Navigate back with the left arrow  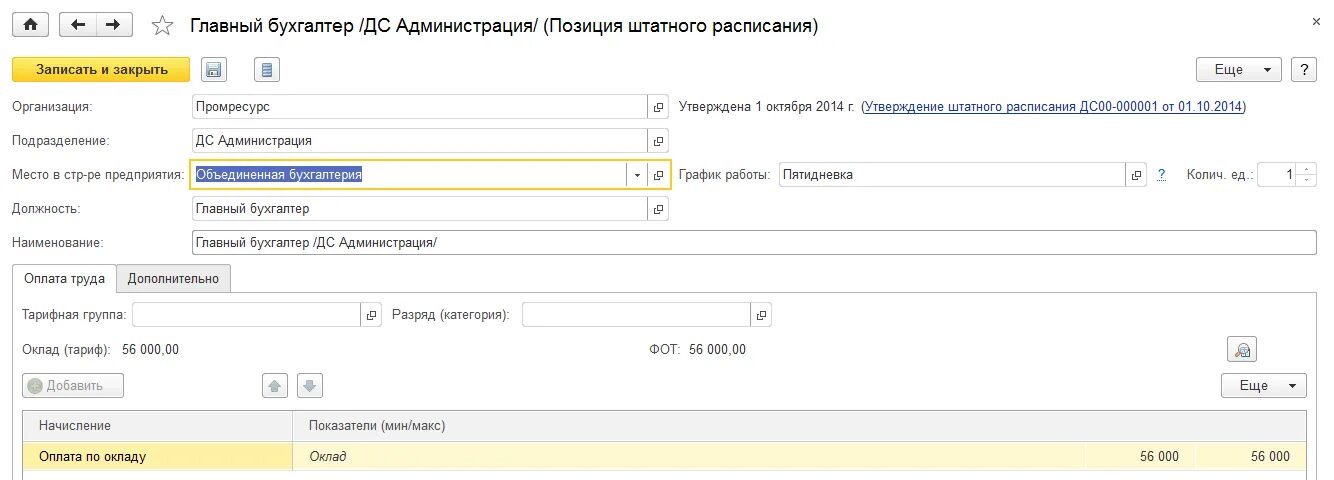[x=78, y=26]
